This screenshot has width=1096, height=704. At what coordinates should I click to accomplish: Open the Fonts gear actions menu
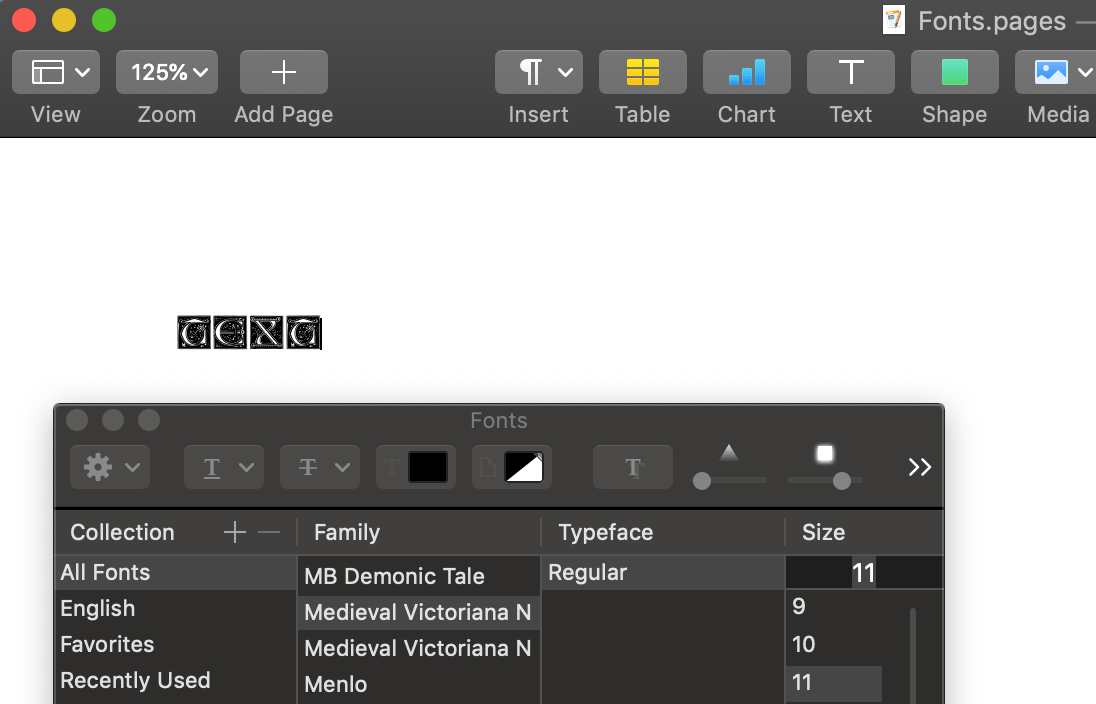[110, 467]
